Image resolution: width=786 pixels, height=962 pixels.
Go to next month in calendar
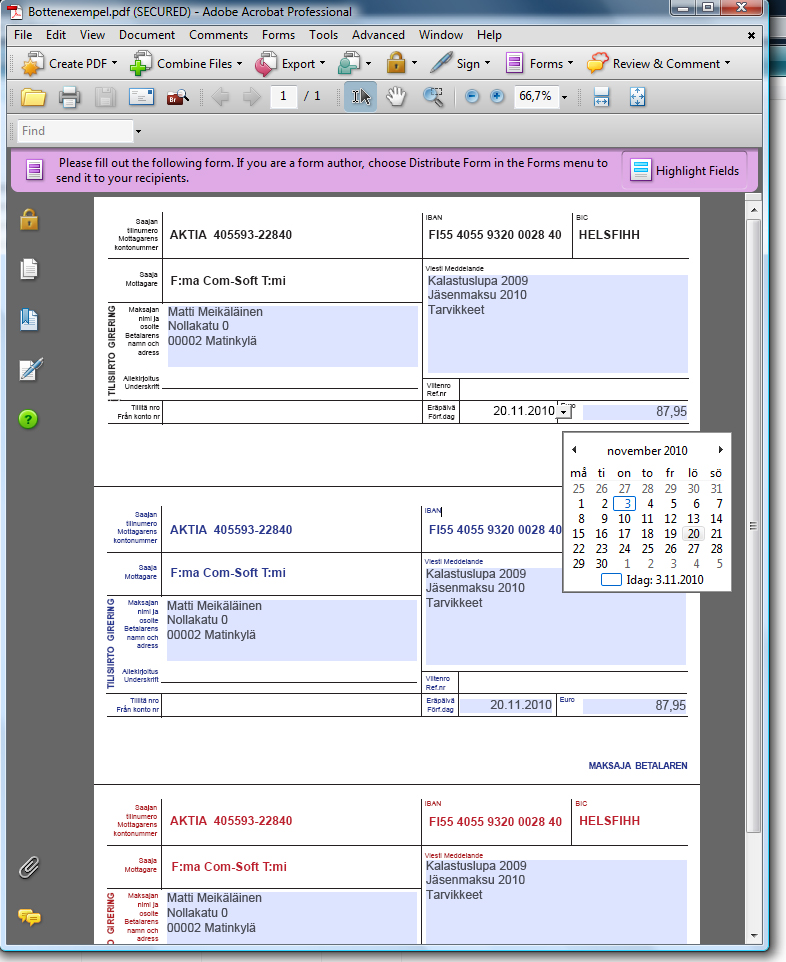[720, 450]
